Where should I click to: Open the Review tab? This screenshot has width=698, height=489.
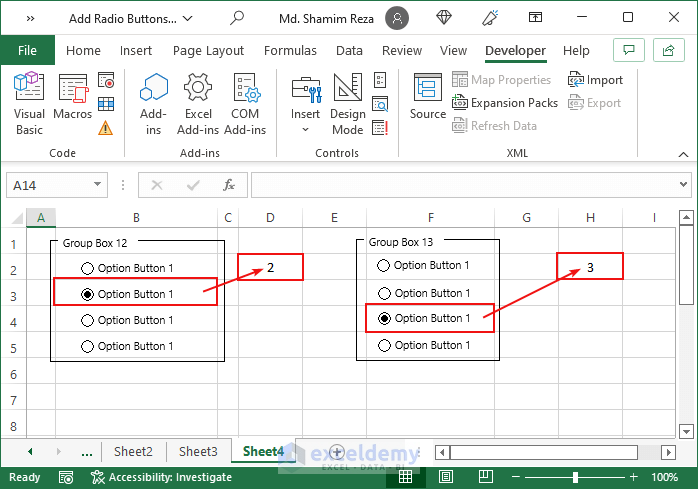402,50
